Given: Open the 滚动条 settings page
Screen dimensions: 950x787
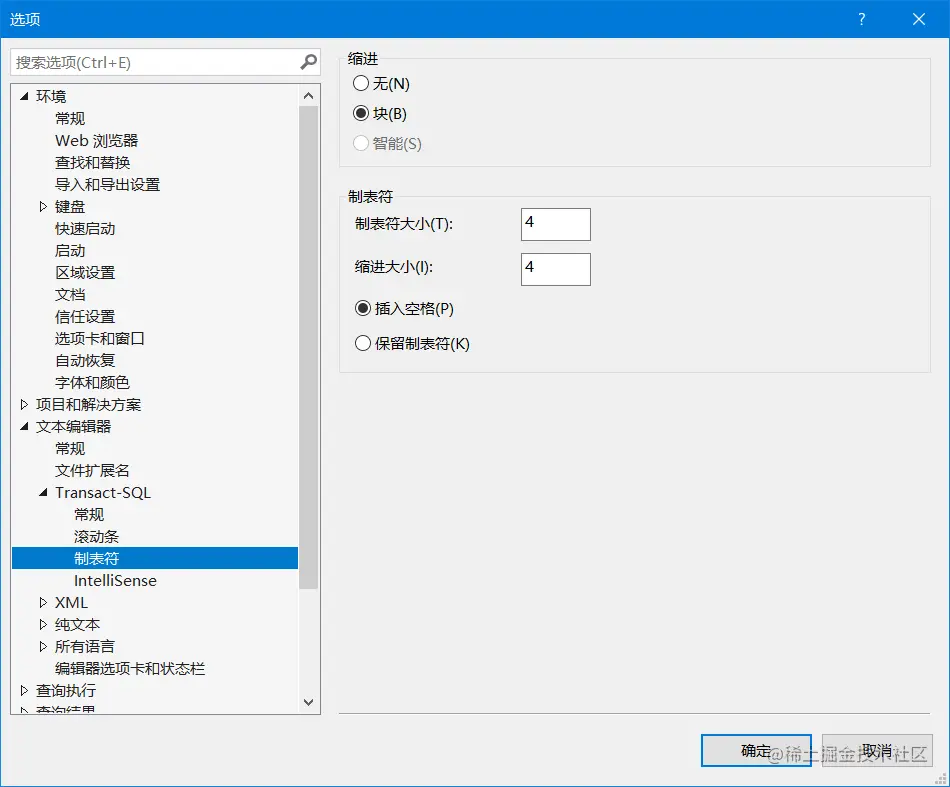Looking at the screenshot, I should [x=96, y=536].
